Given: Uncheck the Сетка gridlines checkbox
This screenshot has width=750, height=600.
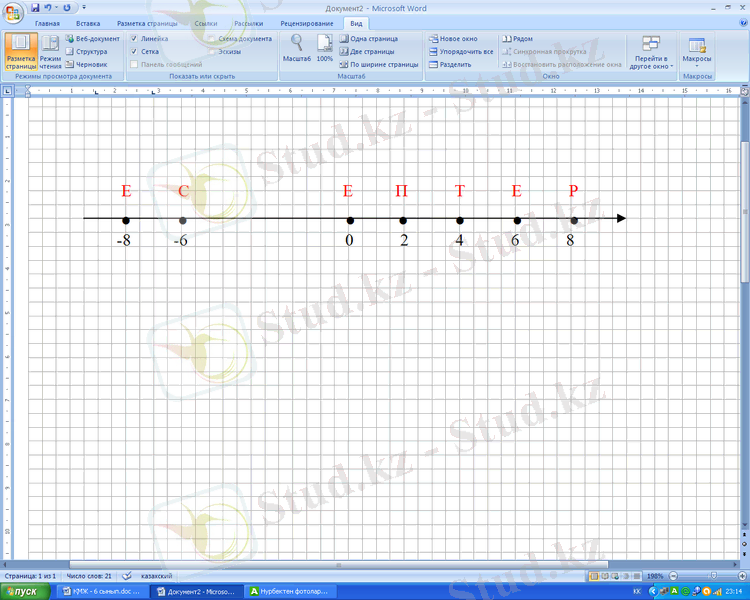Looking at the screenshot, I should tap(134, 51).
